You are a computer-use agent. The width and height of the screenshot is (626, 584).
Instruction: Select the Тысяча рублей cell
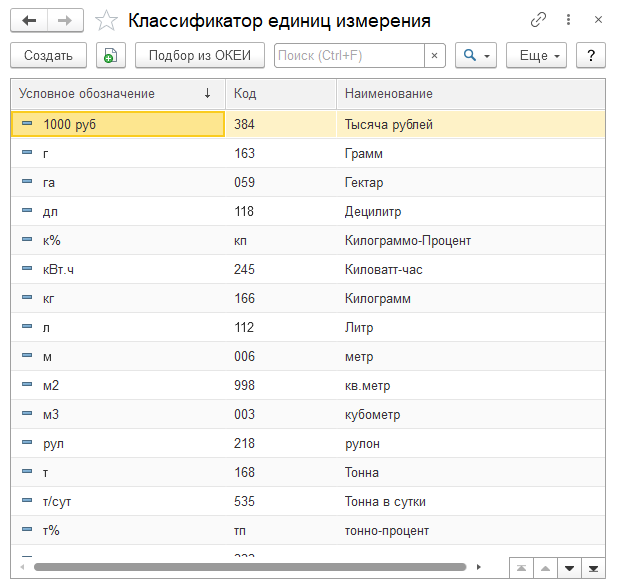click(x=471, y=124)
